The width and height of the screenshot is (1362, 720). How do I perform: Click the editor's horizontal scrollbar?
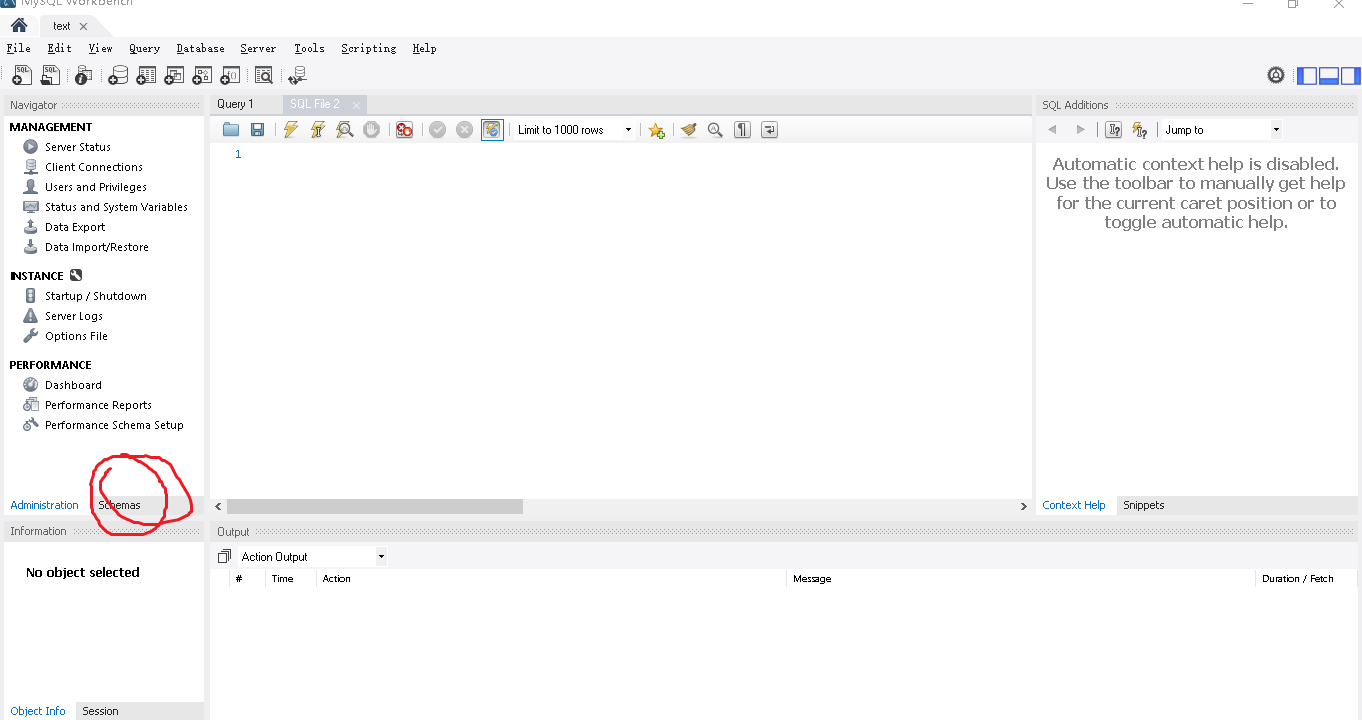375,506
